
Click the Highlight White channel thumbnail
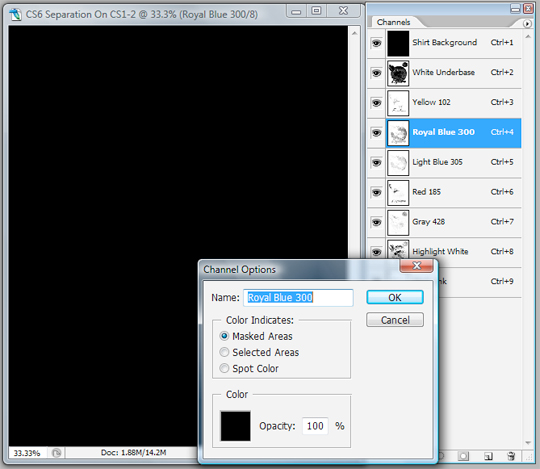coord(398,250)
